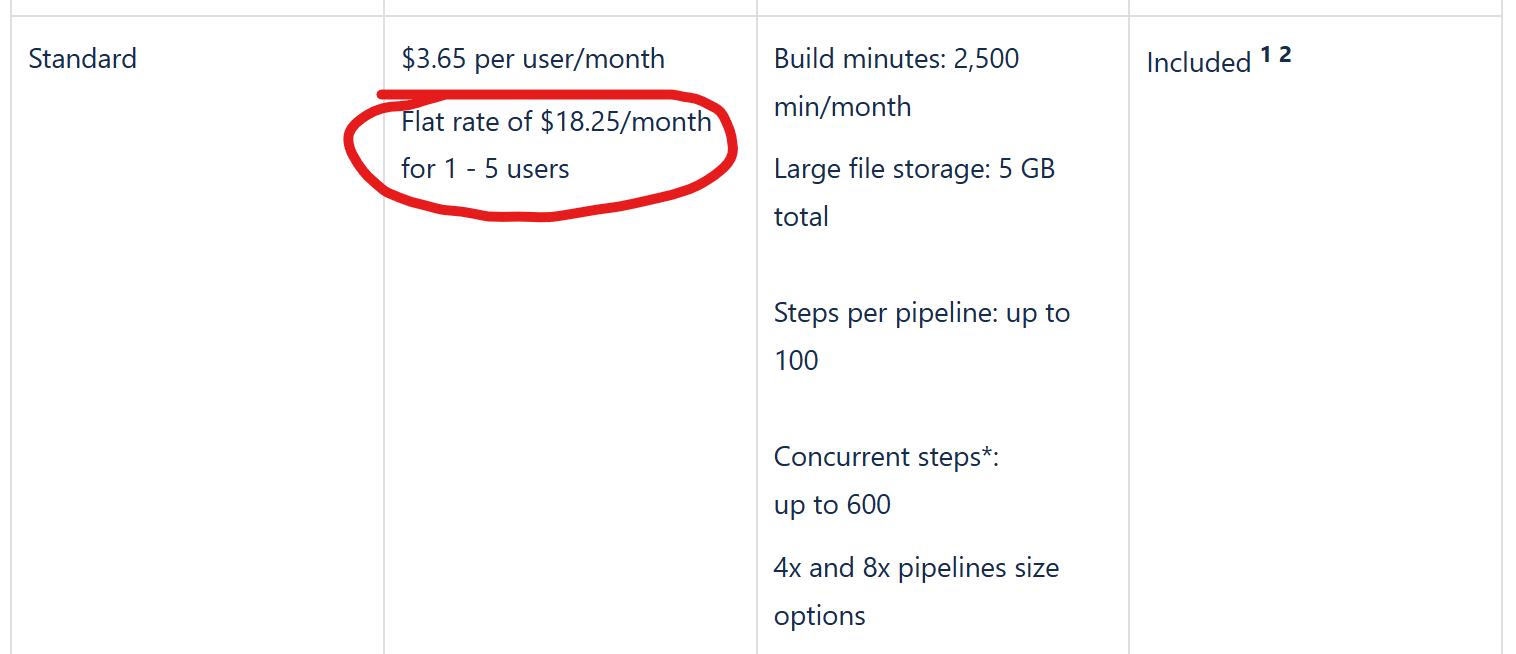The width and height of the screenshot is (1516, 654).
Task: Click the Build minutes: 2,500 text
Action: (896, 59)
